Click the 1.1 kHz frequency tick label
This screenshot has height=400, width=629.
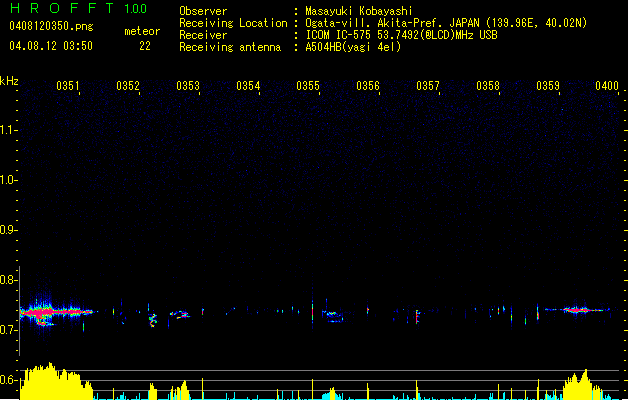(8, 130)
